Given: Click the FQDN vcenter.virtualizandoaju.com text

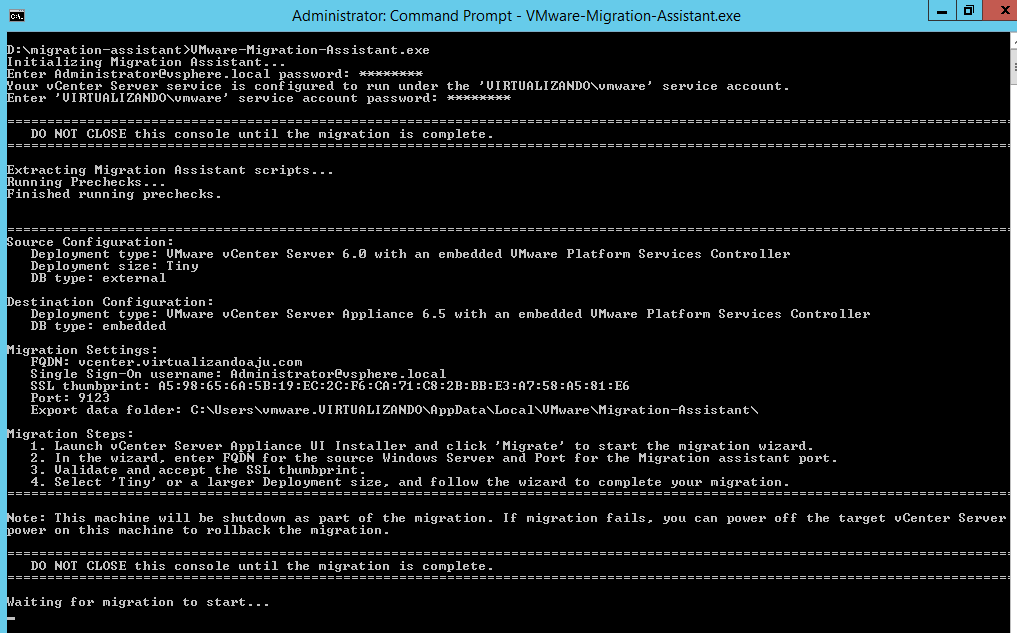Looking at the screenshot, I should point(190,362).
